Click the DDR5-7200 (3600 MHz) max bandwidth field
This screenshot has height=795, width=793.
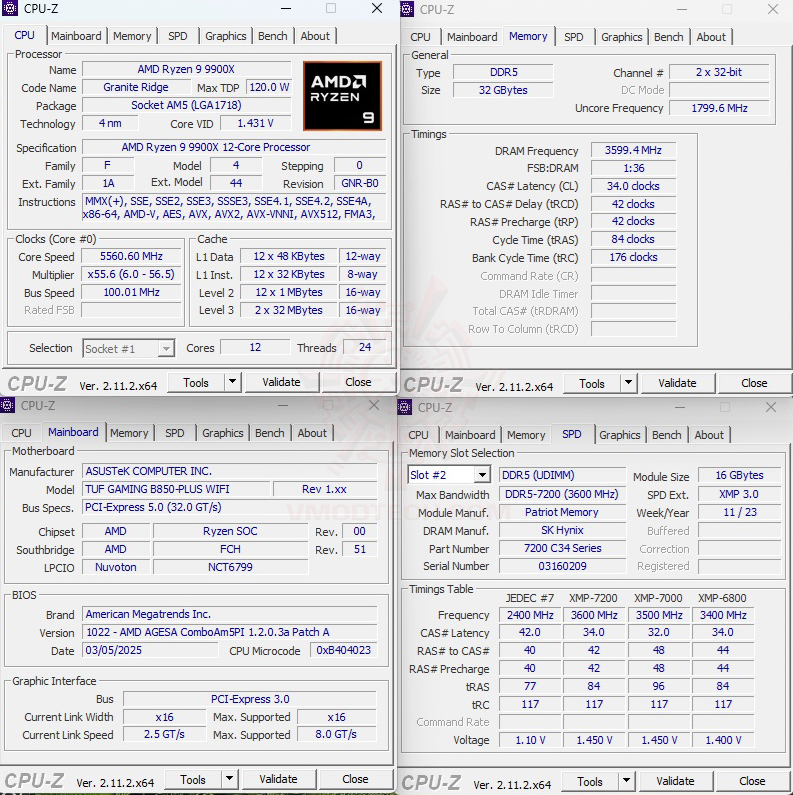562,494
